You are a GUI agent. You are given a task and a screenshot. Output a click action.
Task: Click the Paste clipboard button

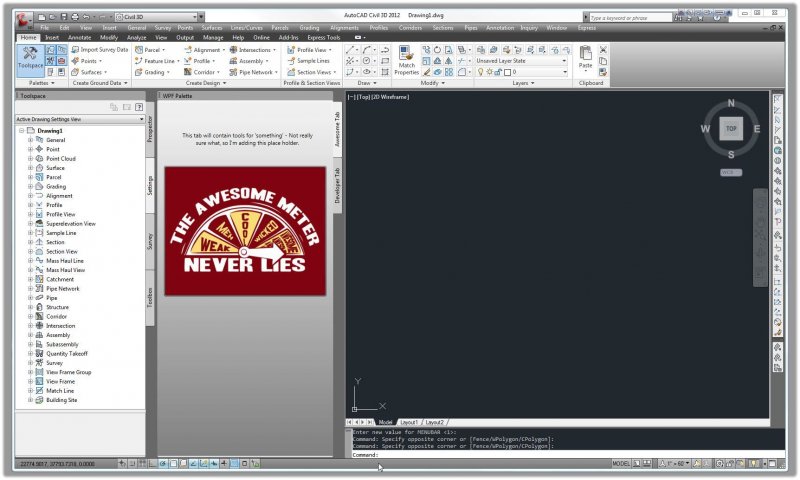(x=585, y=58)
